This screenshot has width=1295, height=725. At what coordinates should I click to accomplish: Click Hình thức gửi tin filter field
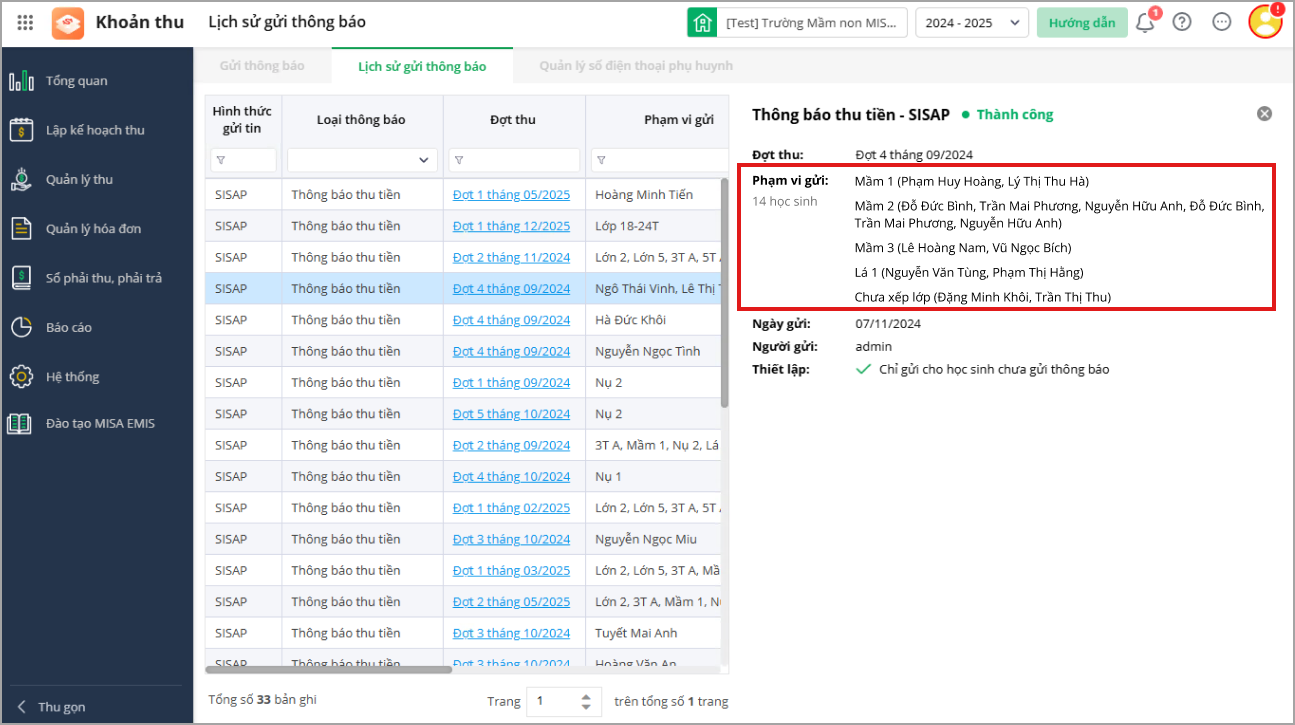243,160
